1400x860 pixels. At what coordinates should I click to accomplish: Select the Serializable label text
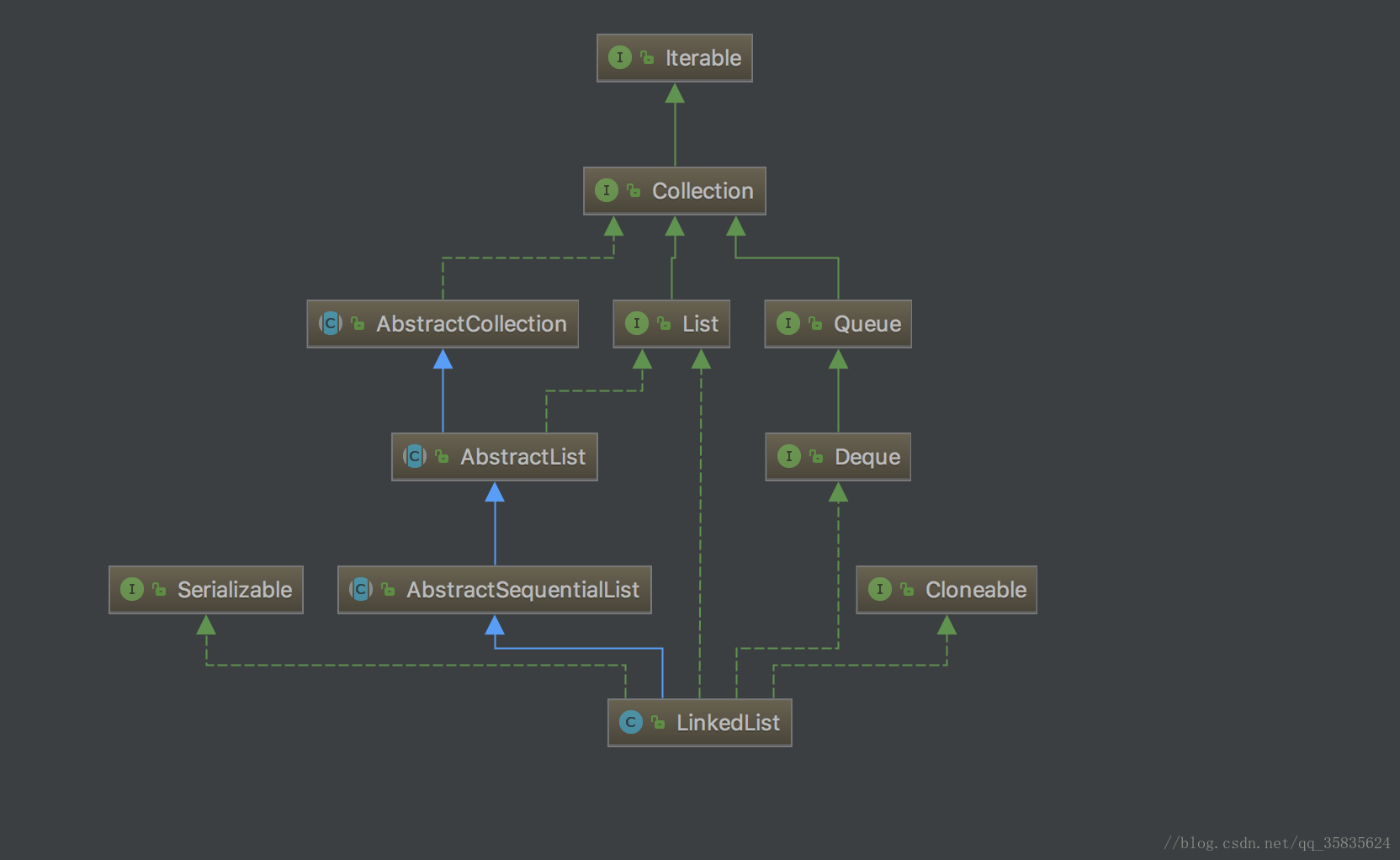[x=235, y=590]
